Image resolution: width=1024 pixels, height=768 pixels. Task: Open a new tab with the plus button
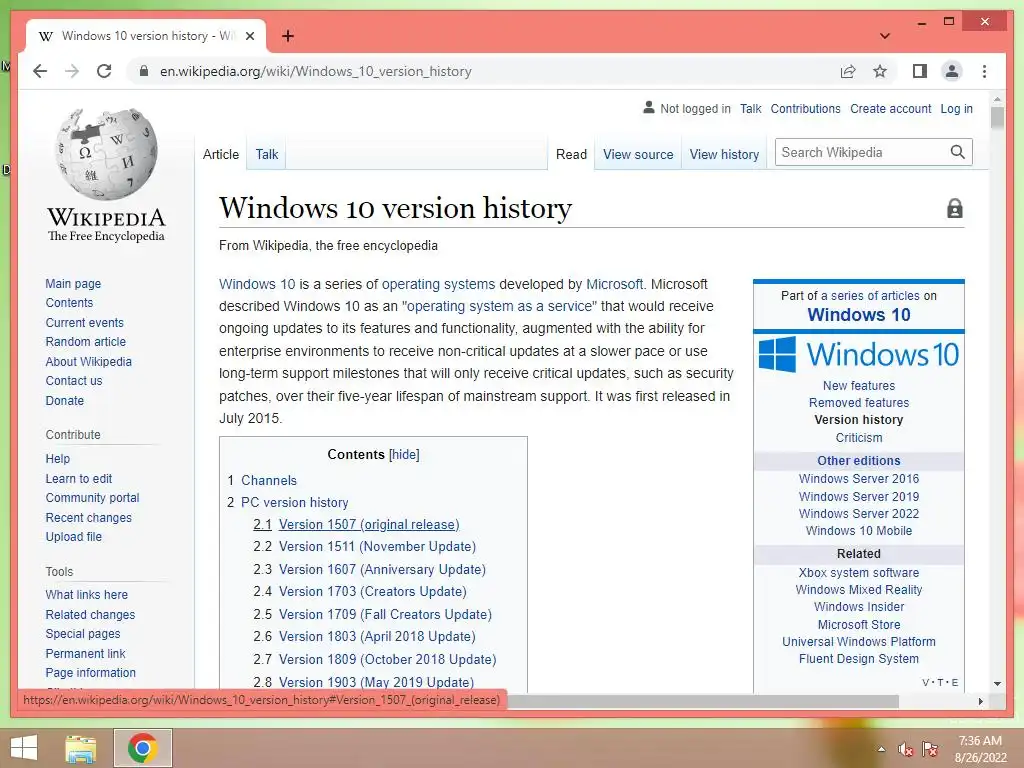287,36
